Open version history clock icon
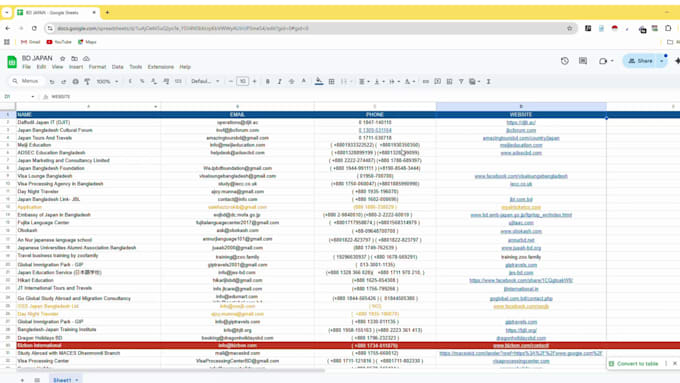 pos(565,61)
